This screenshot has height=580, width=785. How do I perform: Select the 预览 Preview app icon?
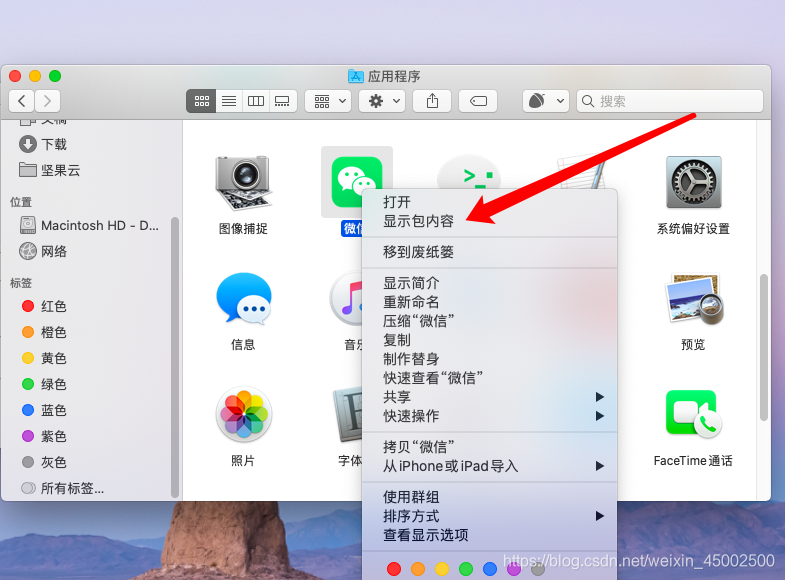point(693,299)
